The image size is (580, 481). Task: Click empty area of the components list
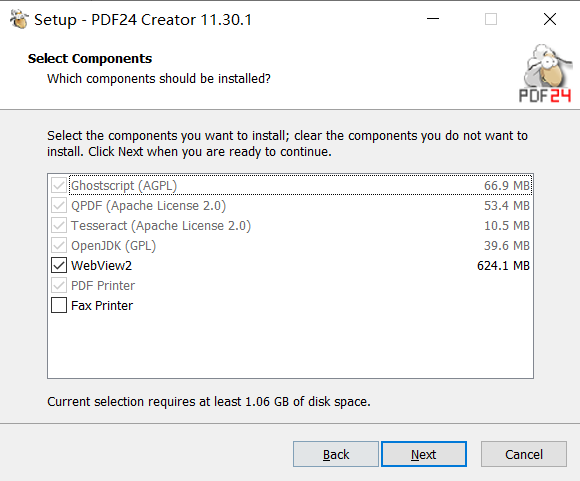click(290, 346)
